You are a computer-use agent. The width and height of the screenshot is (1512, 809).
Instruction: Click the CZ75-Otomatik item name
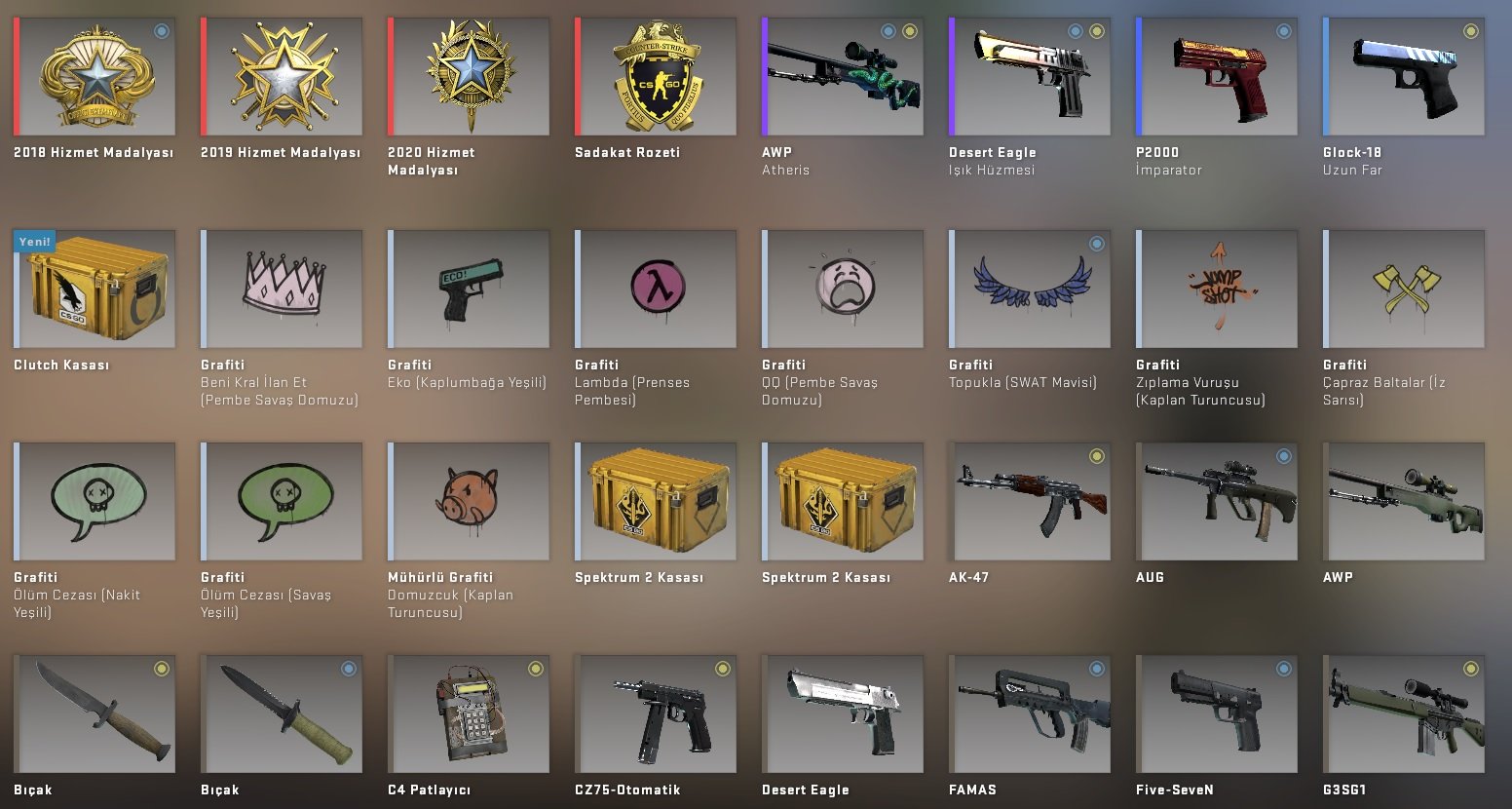pos(627,790)
